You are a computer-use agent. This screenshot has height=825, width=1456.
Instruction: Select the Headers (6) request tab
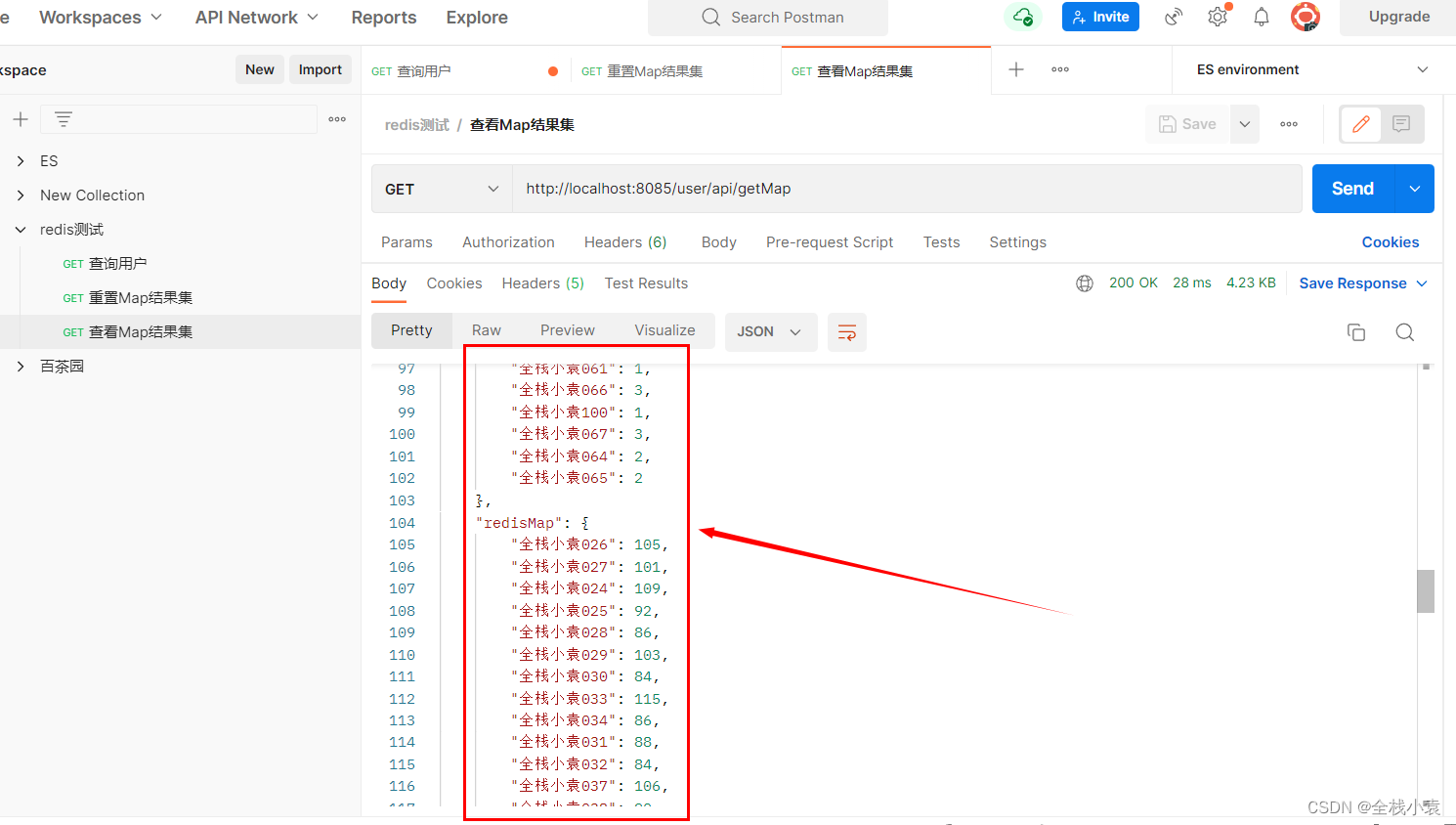[625, 242]
